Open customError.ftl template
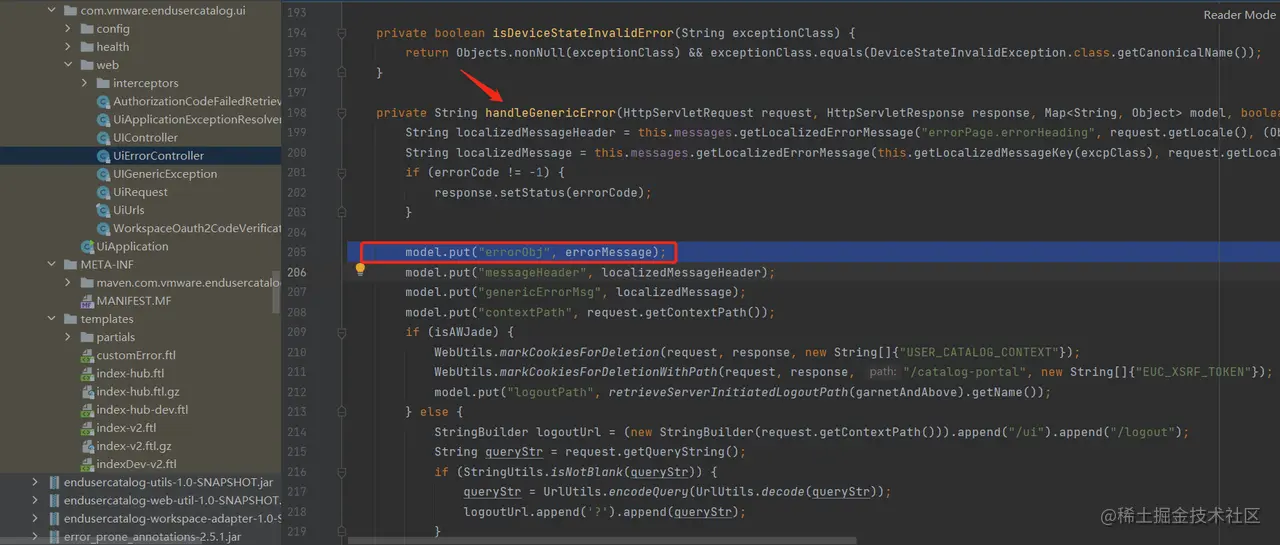 pos(136,355)
